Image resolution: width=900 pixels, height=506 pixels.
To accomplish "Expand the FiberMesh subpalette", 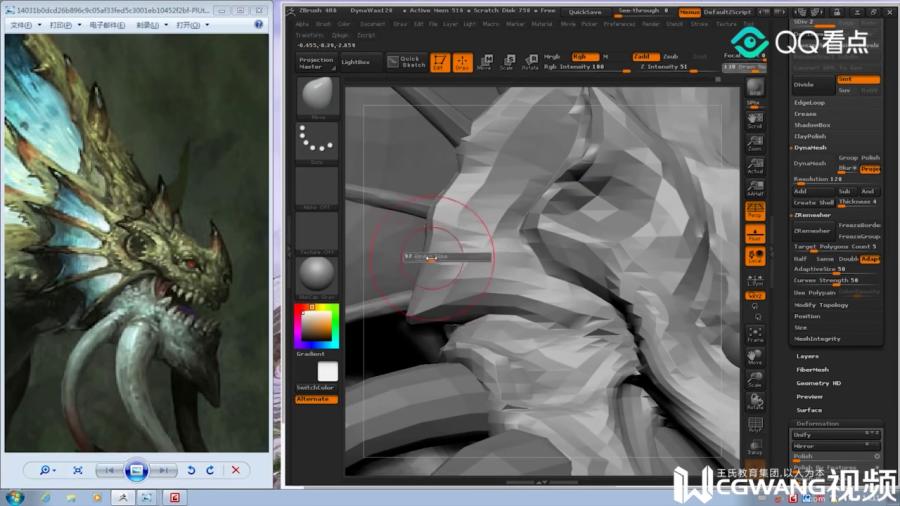I will click(812, 369).
